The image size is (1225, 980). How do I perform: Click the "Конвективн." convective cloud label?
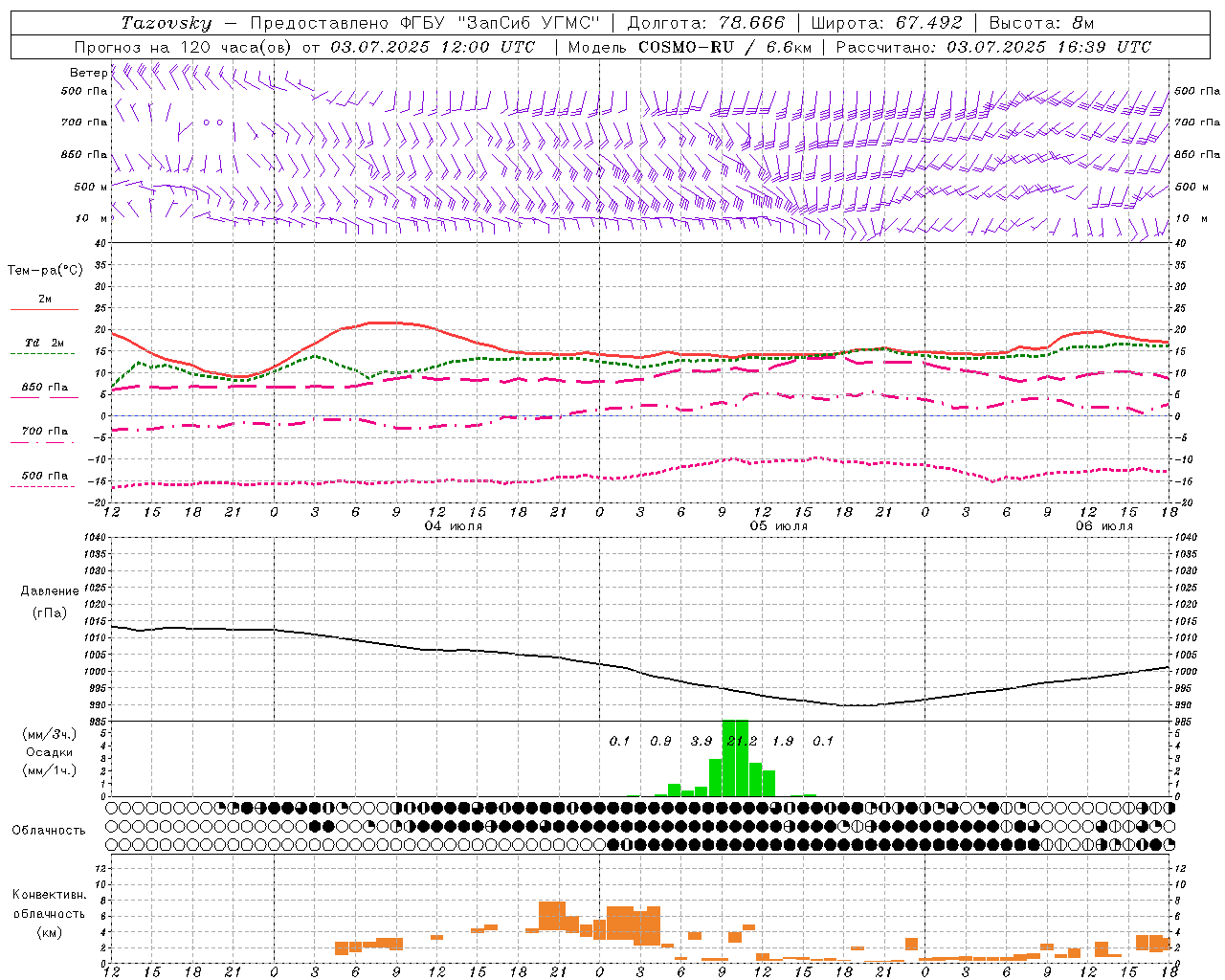pyautogui.click(x=50, y=895)
